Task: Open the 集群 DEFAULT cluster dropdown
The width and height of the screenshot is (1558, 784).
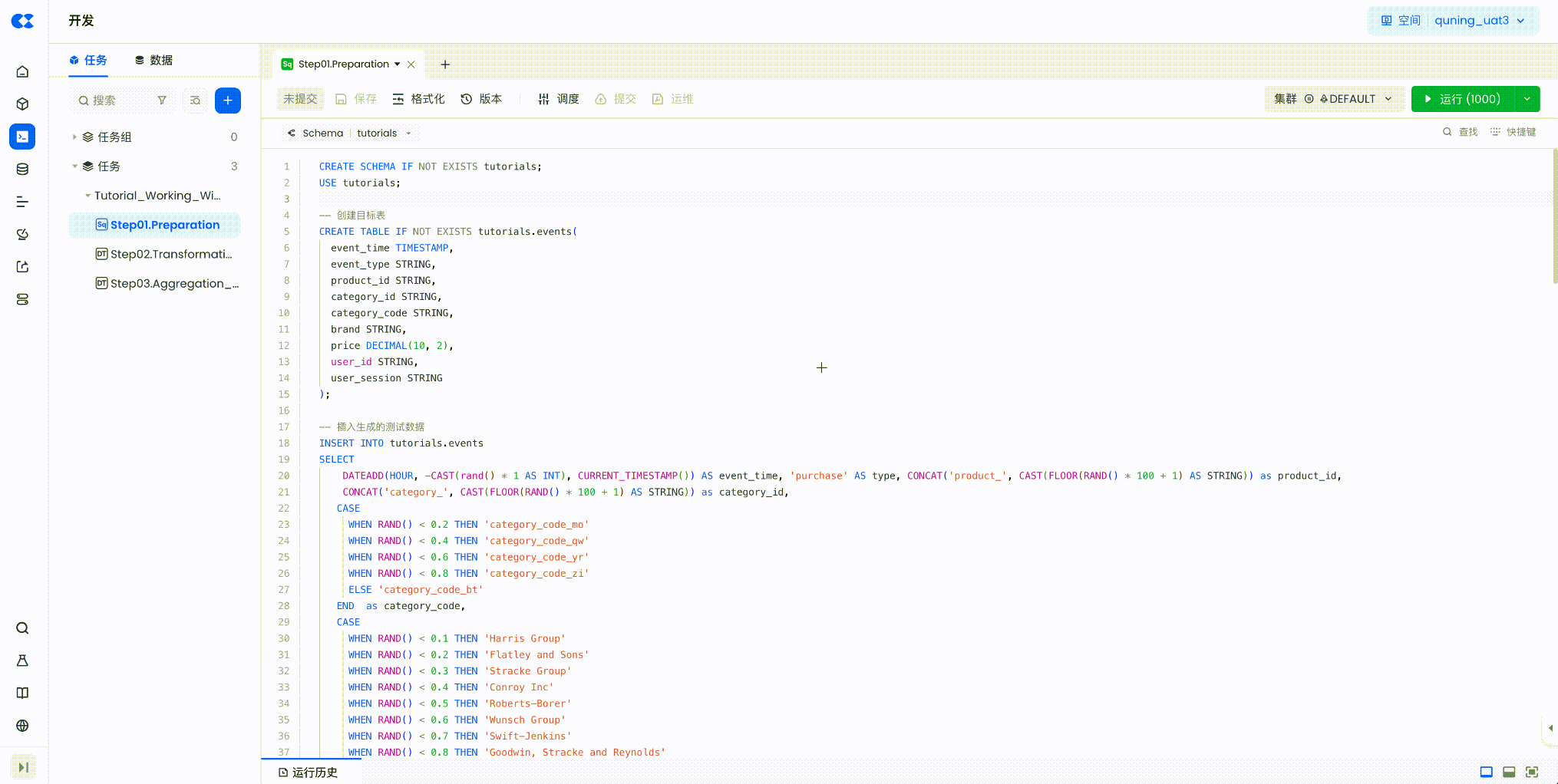Action: pos(1334,99)
